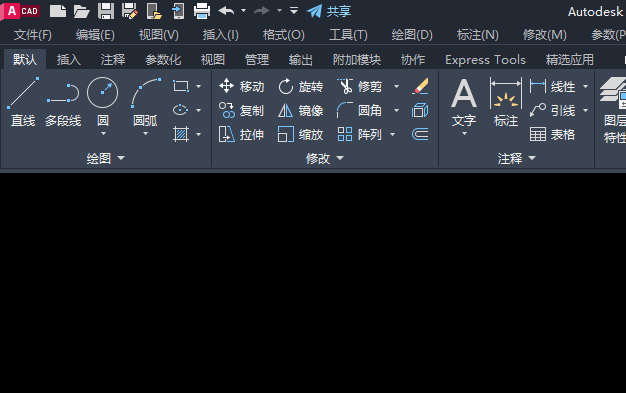This screenshot has width=626, height=393.
Task: Expand the 修剪 (Trim) dropdown arrow
Action: click(x=396, y=86)
